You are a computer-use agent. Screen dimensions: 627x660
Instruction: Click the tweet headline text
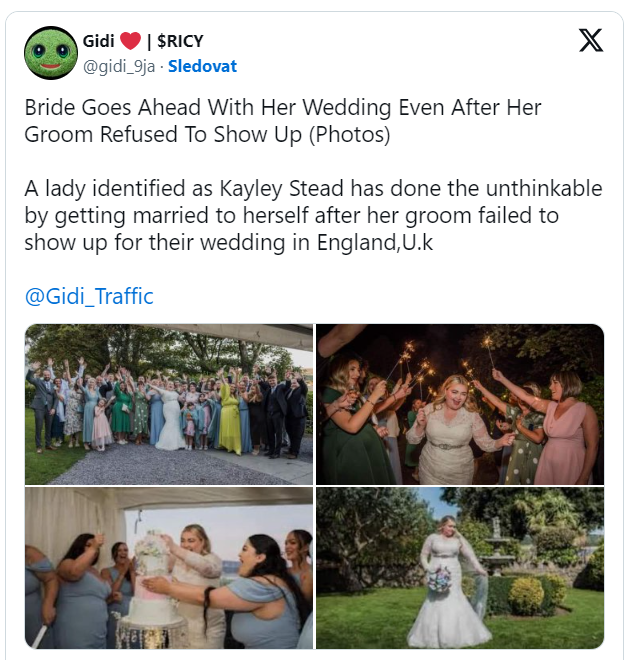coord(283,120)
